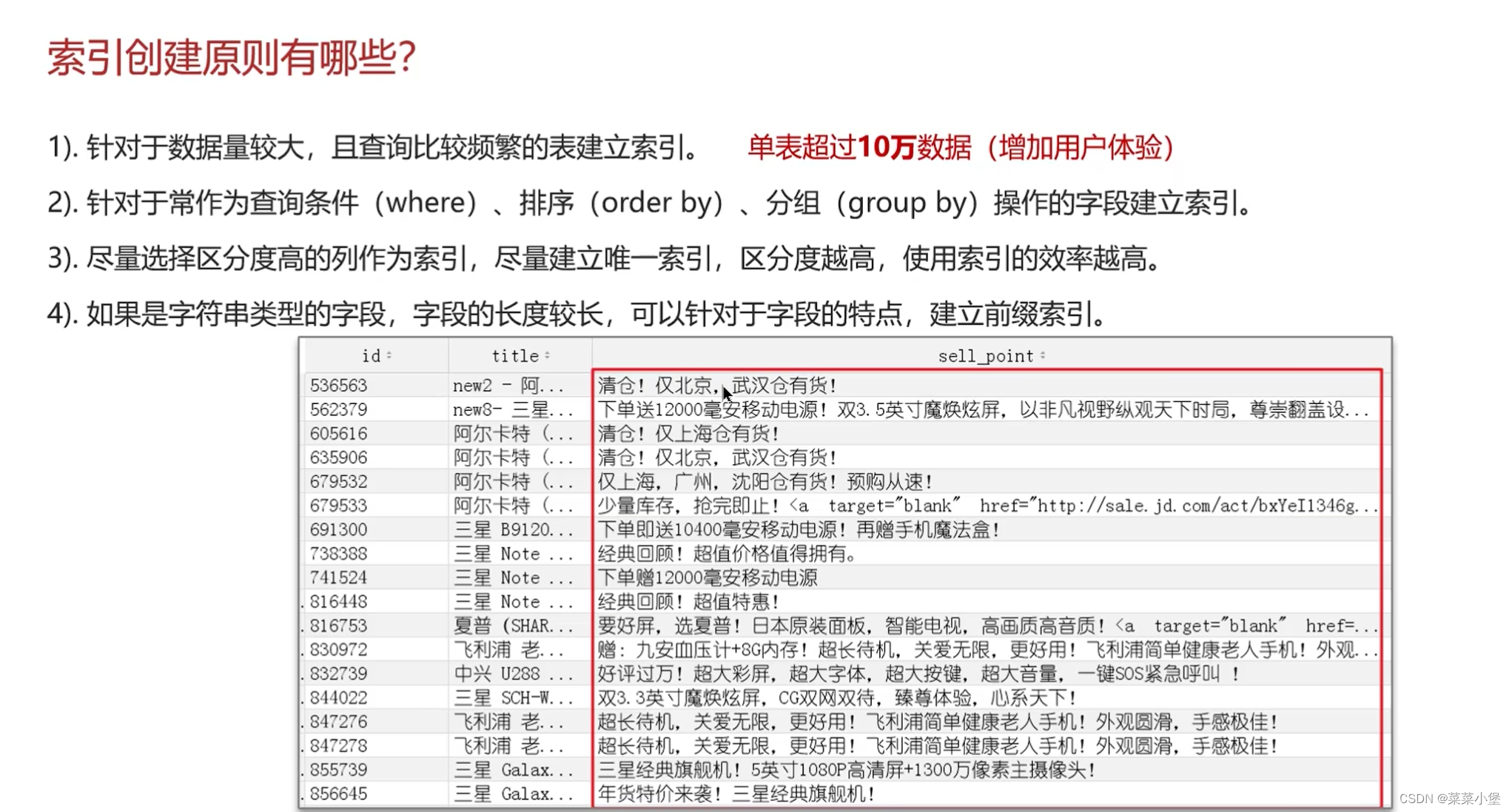Sort by the title column arrow icon
1512x812 pixels.
pos(547,355)
